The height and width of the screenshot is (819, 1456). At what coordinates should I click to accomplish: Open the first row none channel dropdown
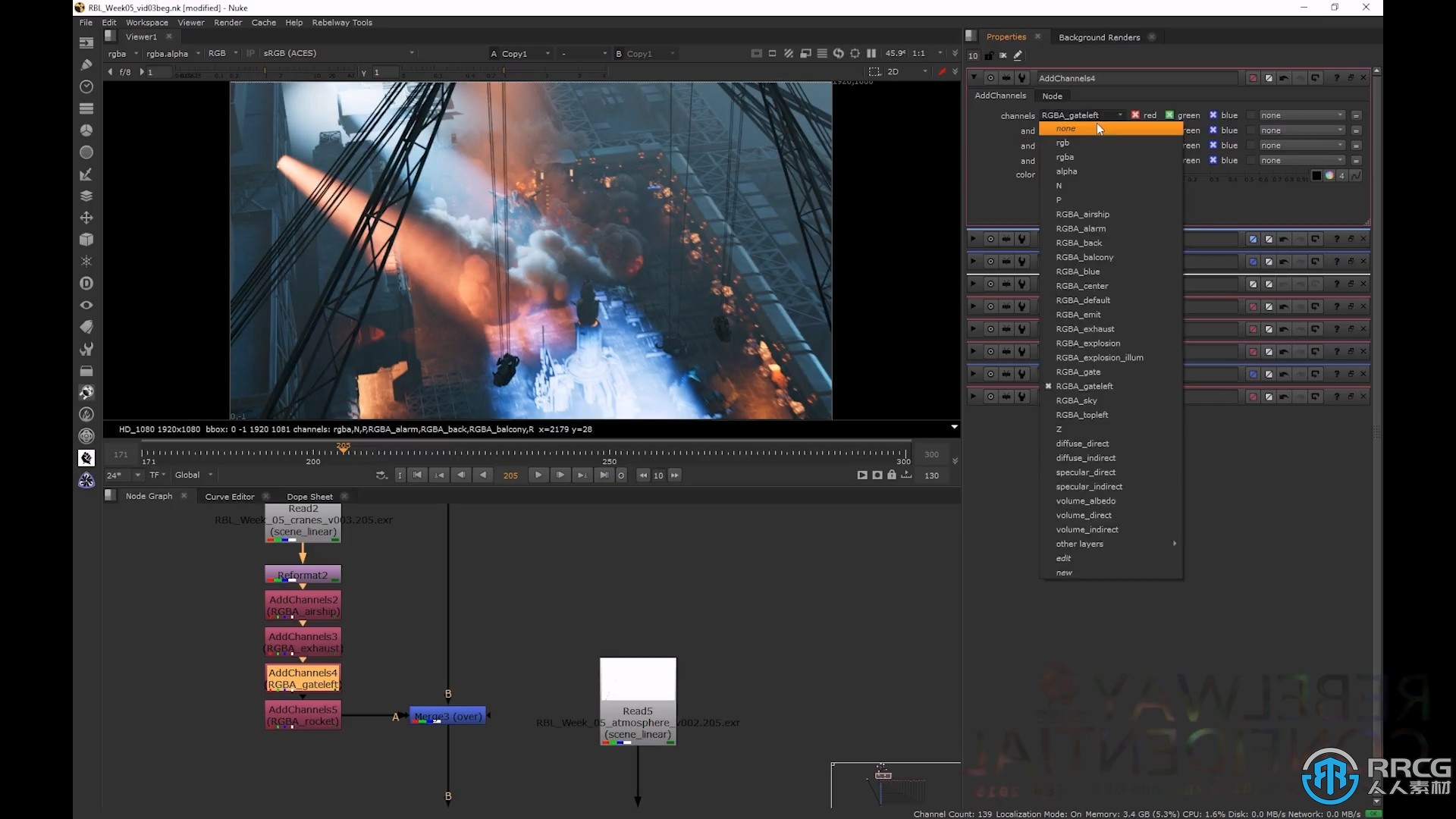(x=1302, y=115)
